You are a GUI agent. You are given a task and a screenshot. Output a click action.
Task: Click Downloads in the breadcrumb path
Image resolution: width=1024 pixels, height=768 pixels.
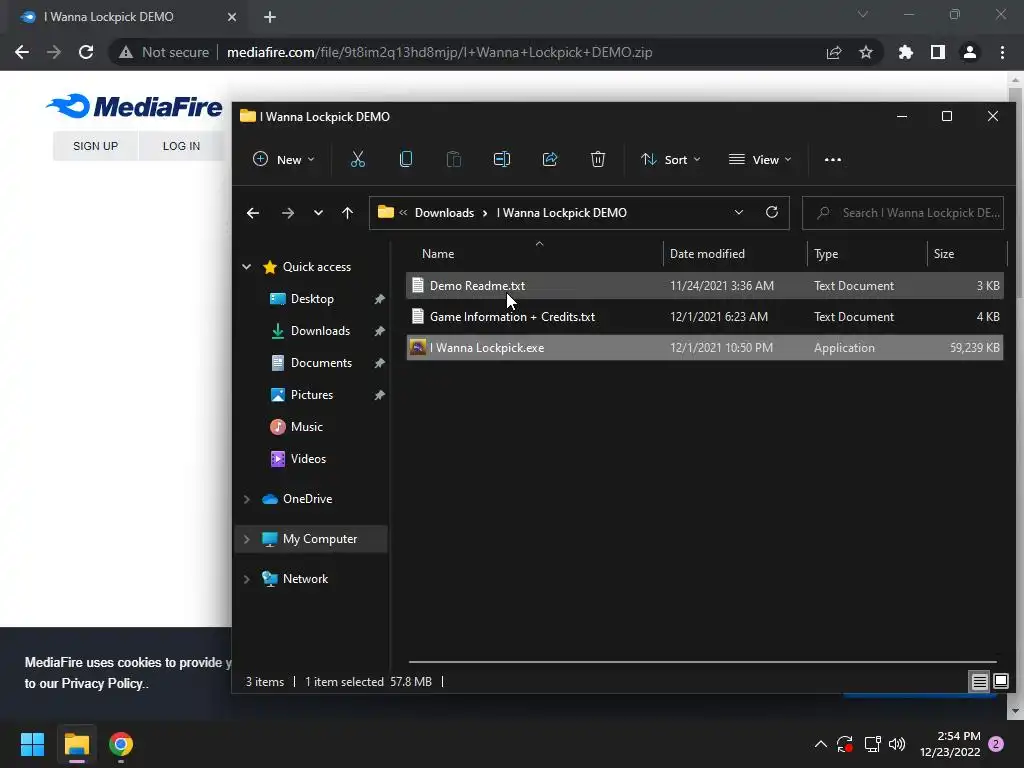pos(444,213)
